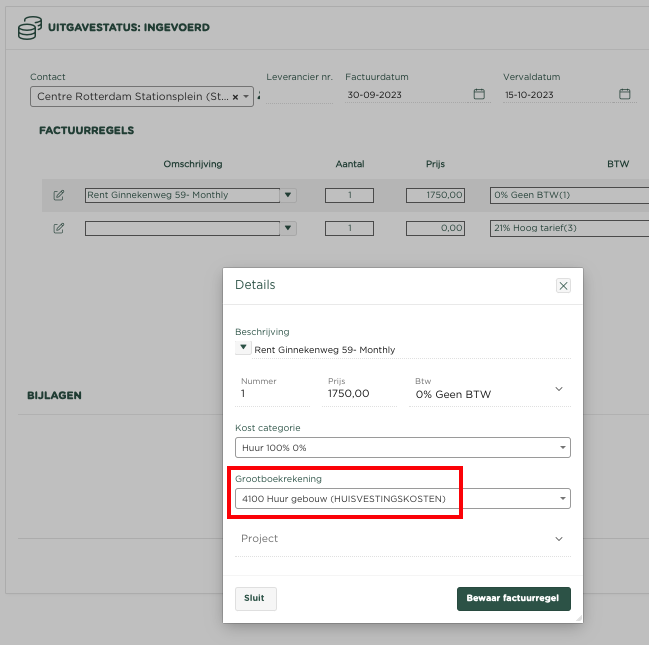The width and height of the screenshot is (649, 645).
Task: Click edit icon for Rent Ginnekenweg row
Action: pyautogui.click(x=59, y=195)
